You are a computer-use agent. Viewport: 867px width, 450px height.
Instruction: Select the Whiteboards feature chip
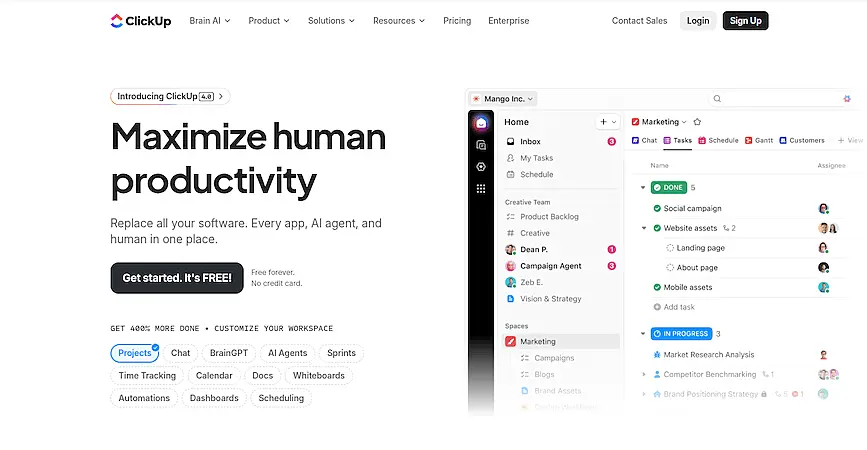coord(318,375)
